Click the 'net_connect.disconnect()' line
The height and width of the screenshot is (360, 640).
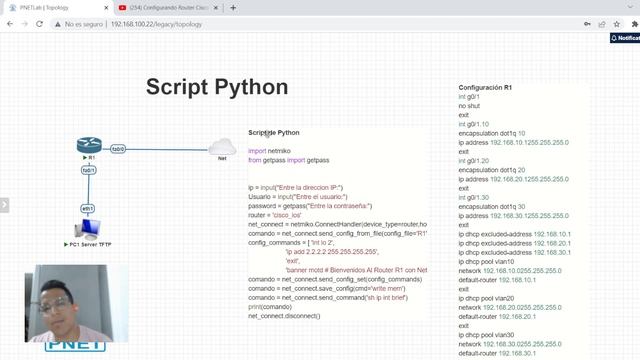(x=284, y=316)
